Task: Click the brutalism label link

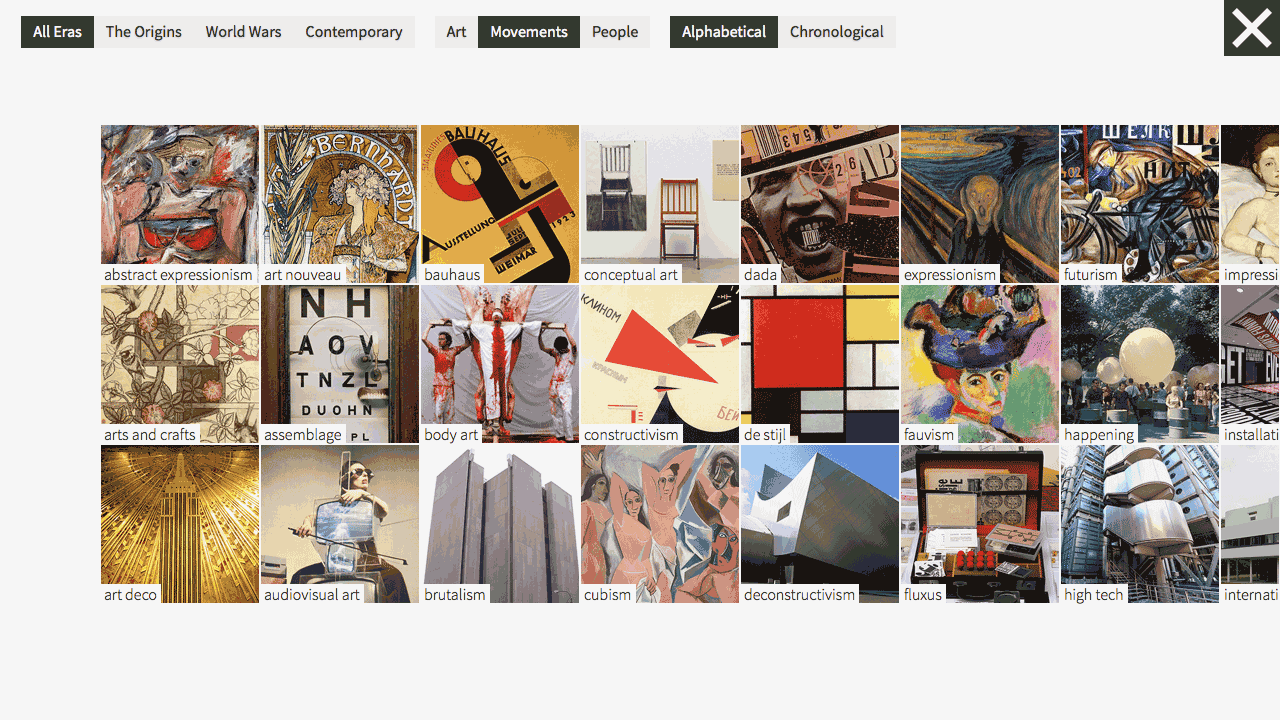Action: (x=455, y=594)
